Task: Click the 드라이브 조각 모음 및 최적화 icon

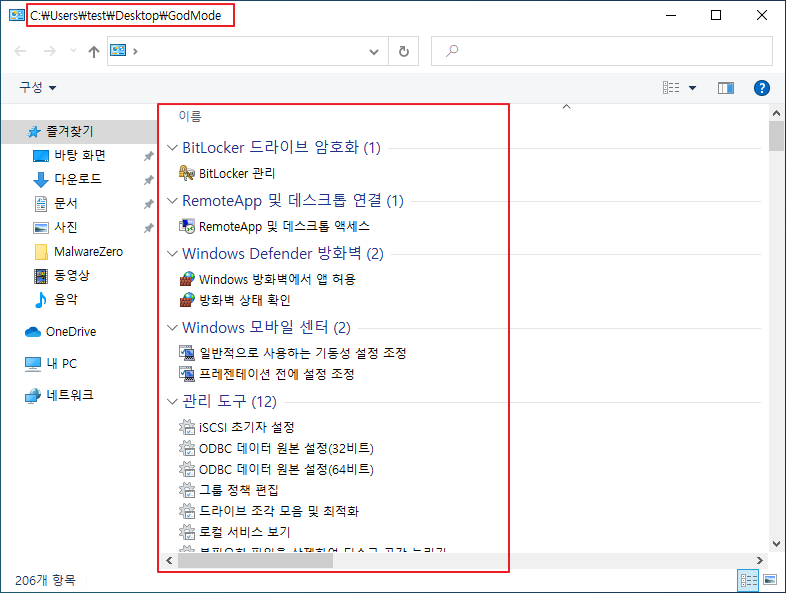Action: pyautogui.click(x=186, y=511)
